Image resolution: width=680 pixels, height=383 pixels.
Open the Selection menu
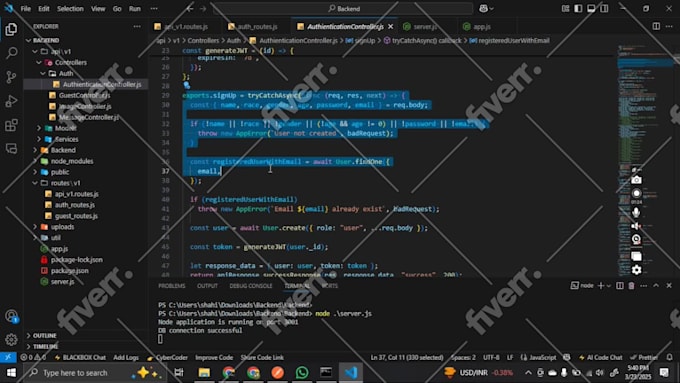point(70,8)
